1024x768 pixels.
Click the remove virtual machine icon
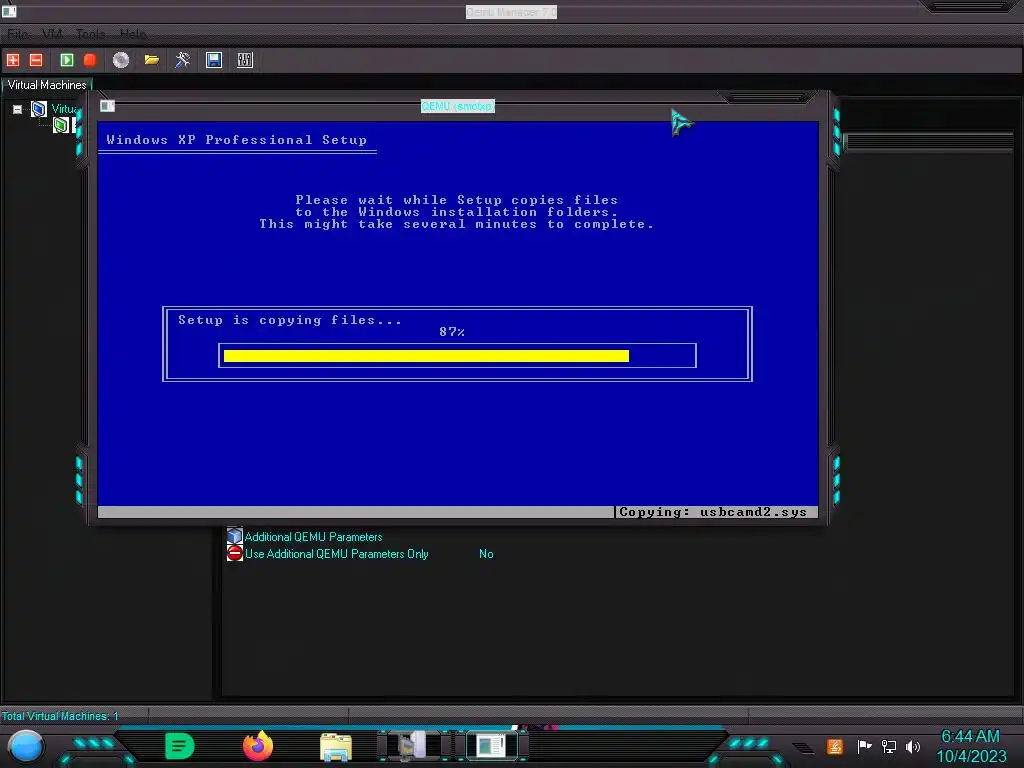[x=36, y=60]
